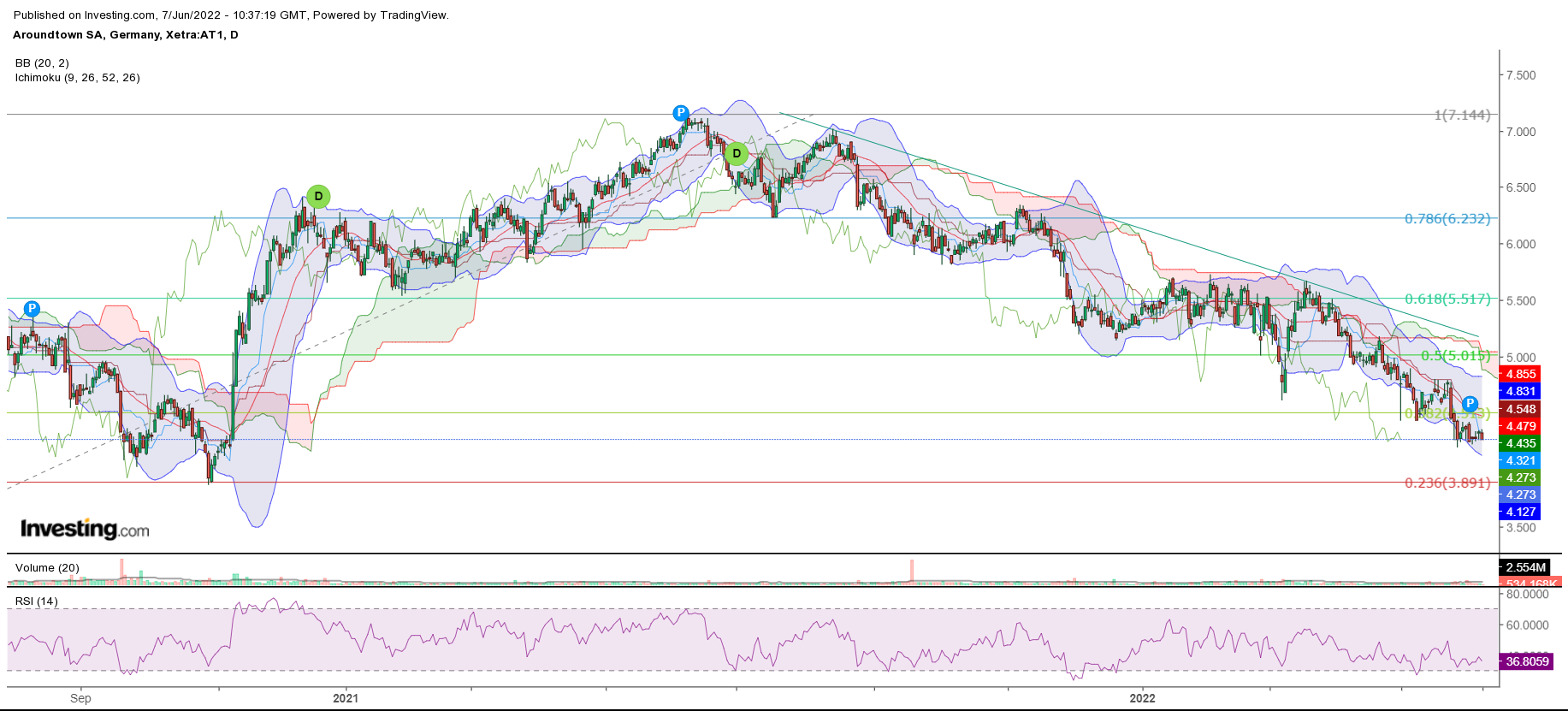
Task: Click the 0.236(3.891) Fibonacci level label
Action: click(x=1447, y=483)
